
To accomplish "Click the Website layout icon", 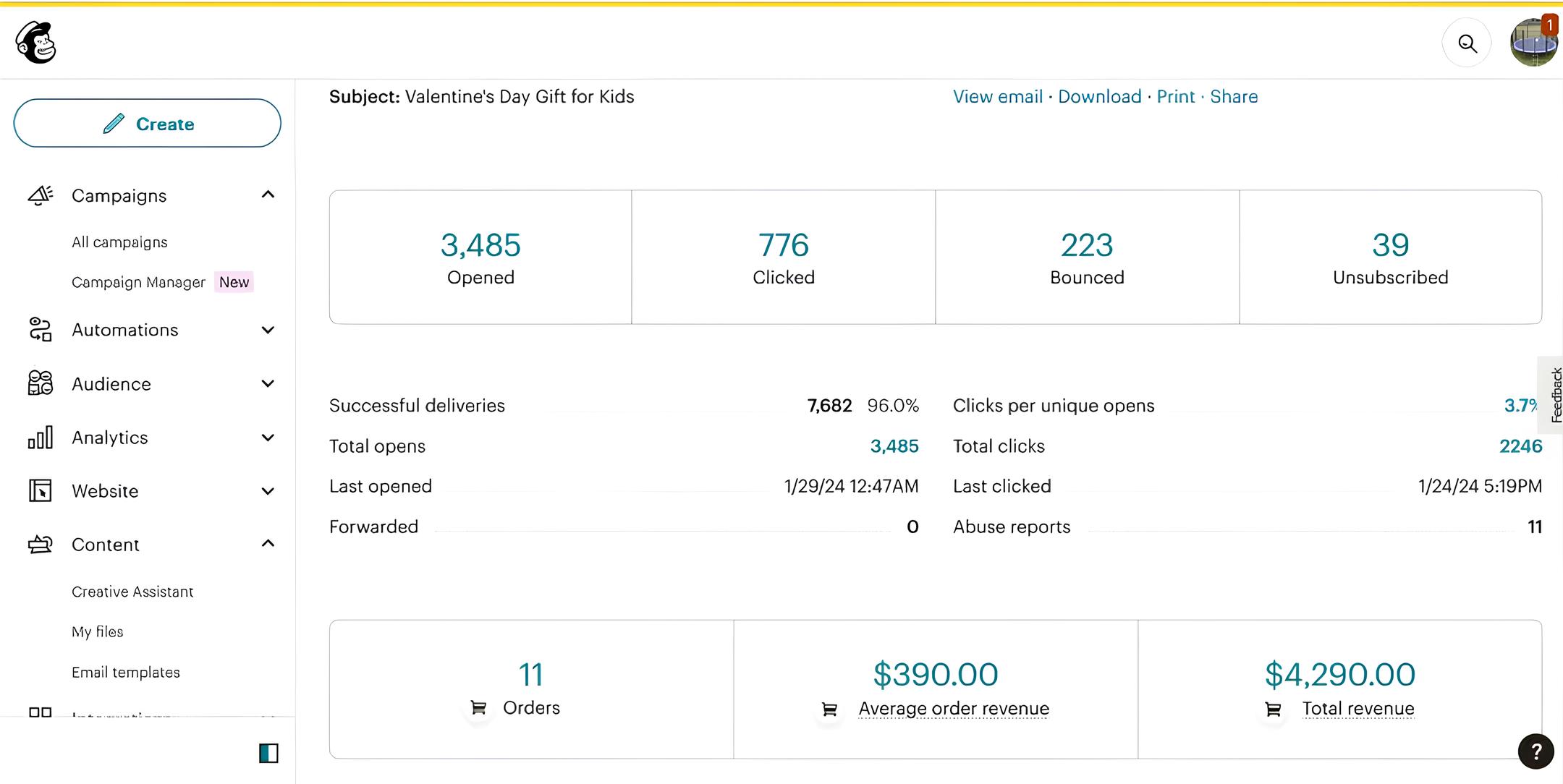I will (41, 491).
